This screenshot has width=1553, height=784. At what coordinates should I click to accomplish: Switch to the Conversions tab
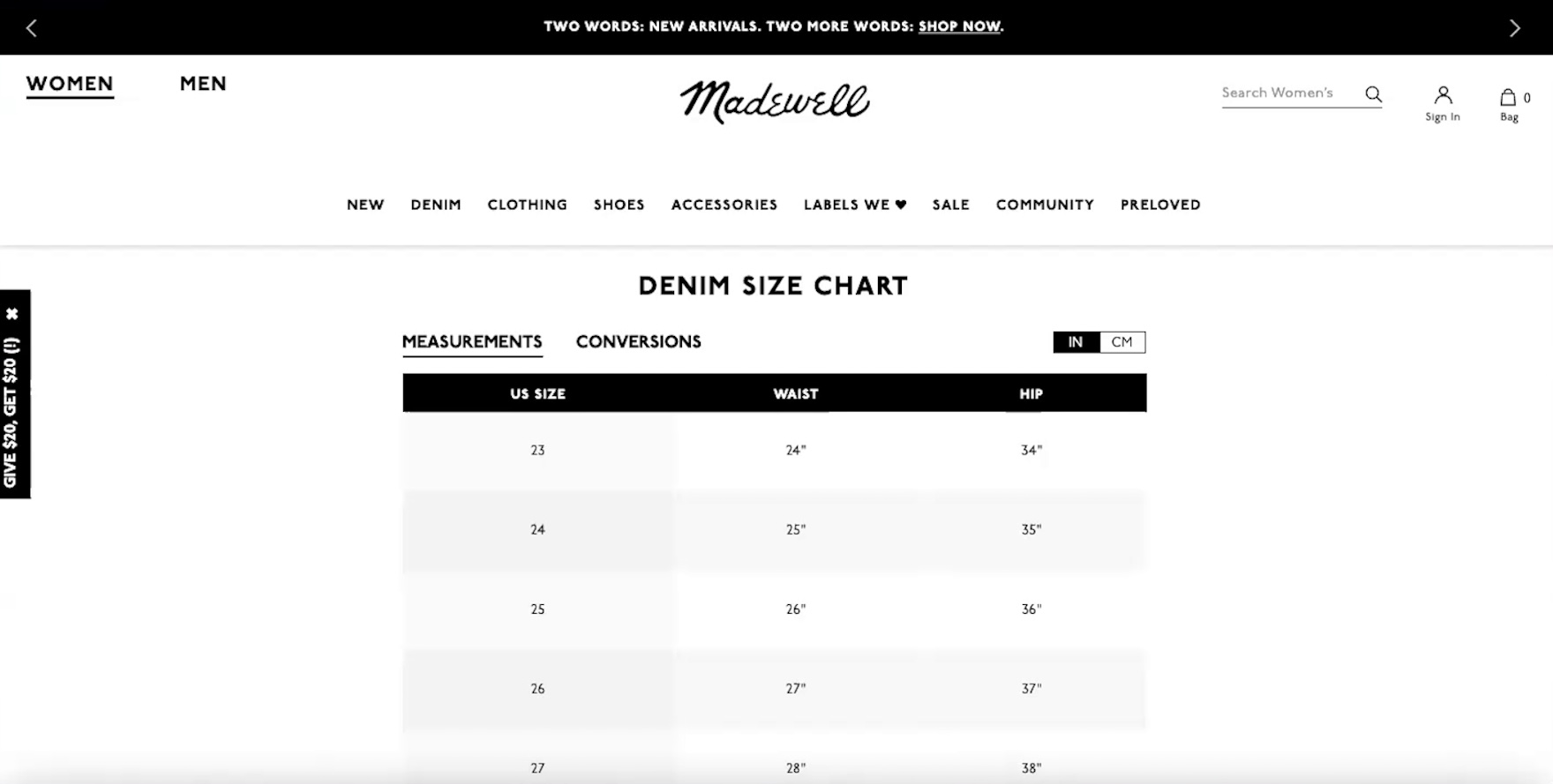click(x=638, y=341)
